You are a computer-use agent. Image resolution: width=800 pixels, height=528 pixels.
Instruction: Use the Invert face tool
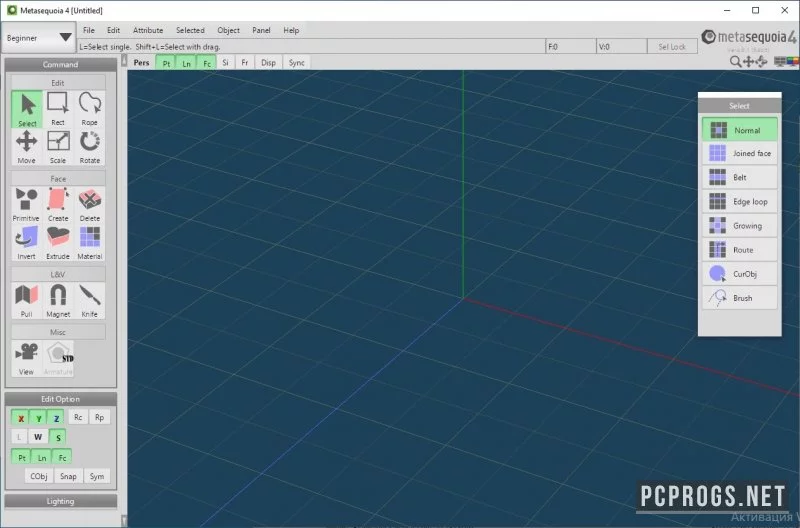pos(27,243)
